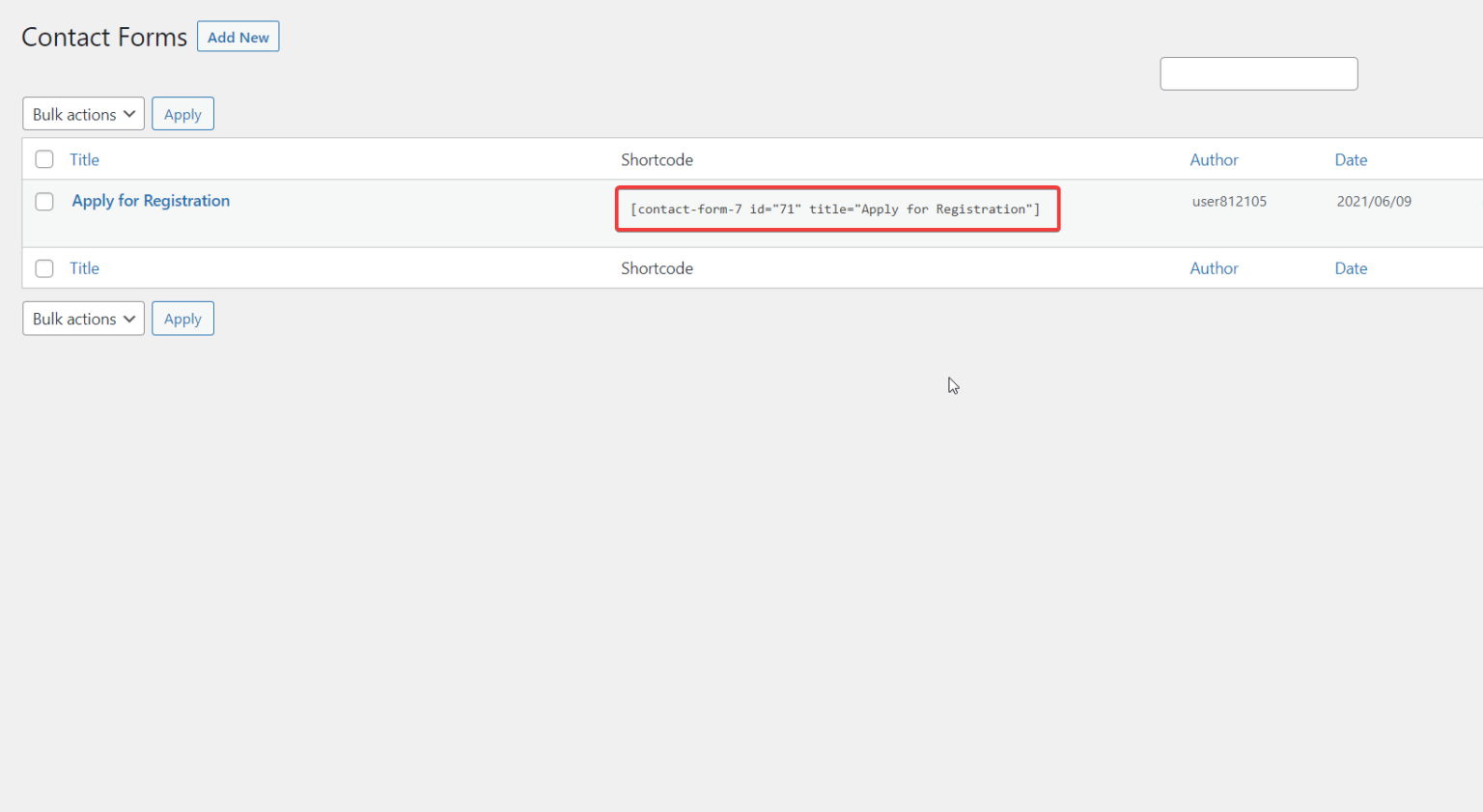The width and height of the screenshot is (1483, 812).
Task: Select the highlighted contact-form-7 shortcode text
Action: [836, 209]
